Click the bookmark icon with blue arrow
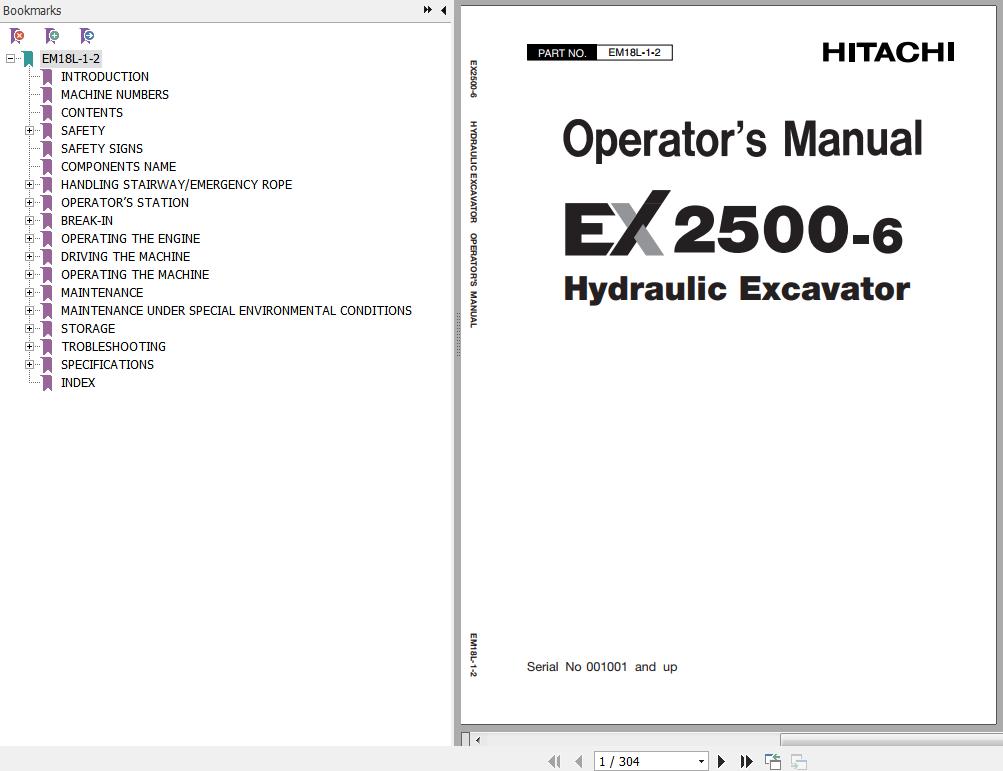1003x771 pixels. pos(87,36)
